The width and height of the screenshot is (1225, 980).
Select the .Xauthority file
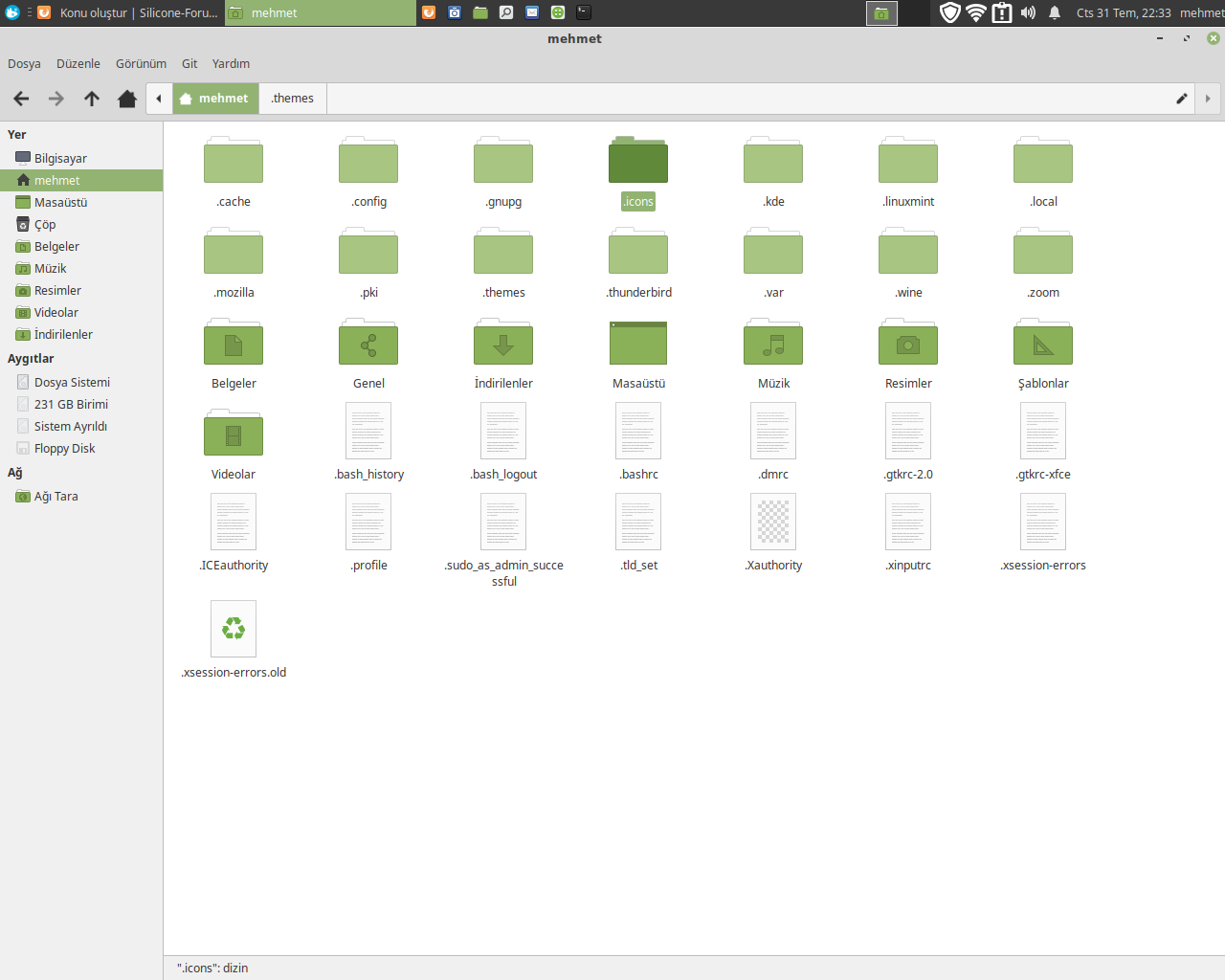[773, 522]
